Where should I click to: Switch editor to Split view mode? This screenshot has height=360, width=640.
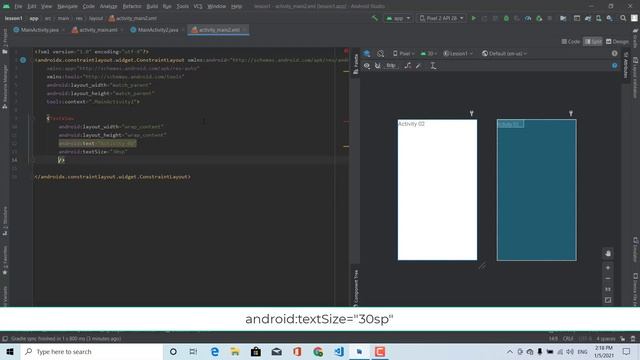pos(593,42)
